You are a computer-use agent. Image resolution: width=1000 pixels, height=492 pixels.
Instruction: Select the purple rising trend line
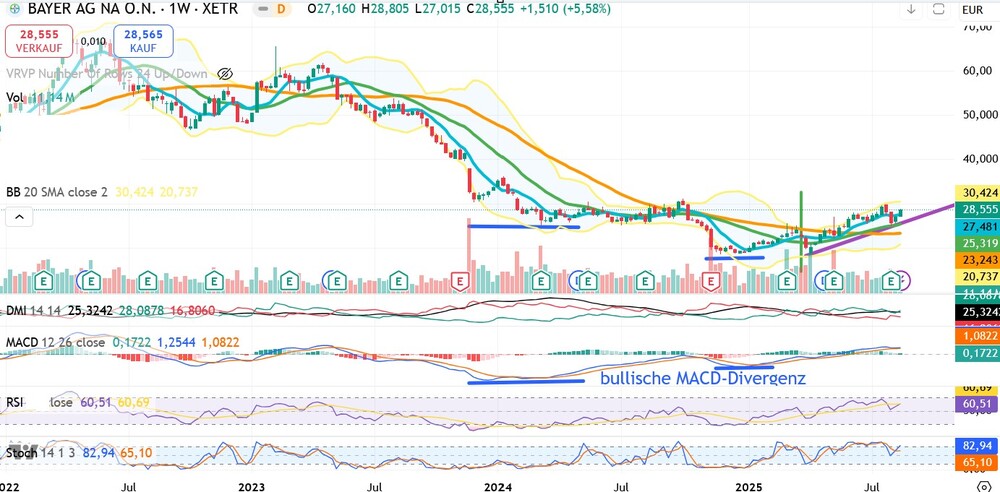(x=881, y=228)
